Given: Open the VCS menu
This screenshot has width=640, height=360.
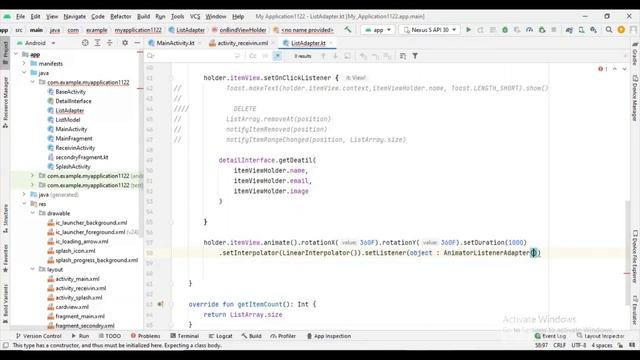Looking at the screenshot, I should click(195, 17).
